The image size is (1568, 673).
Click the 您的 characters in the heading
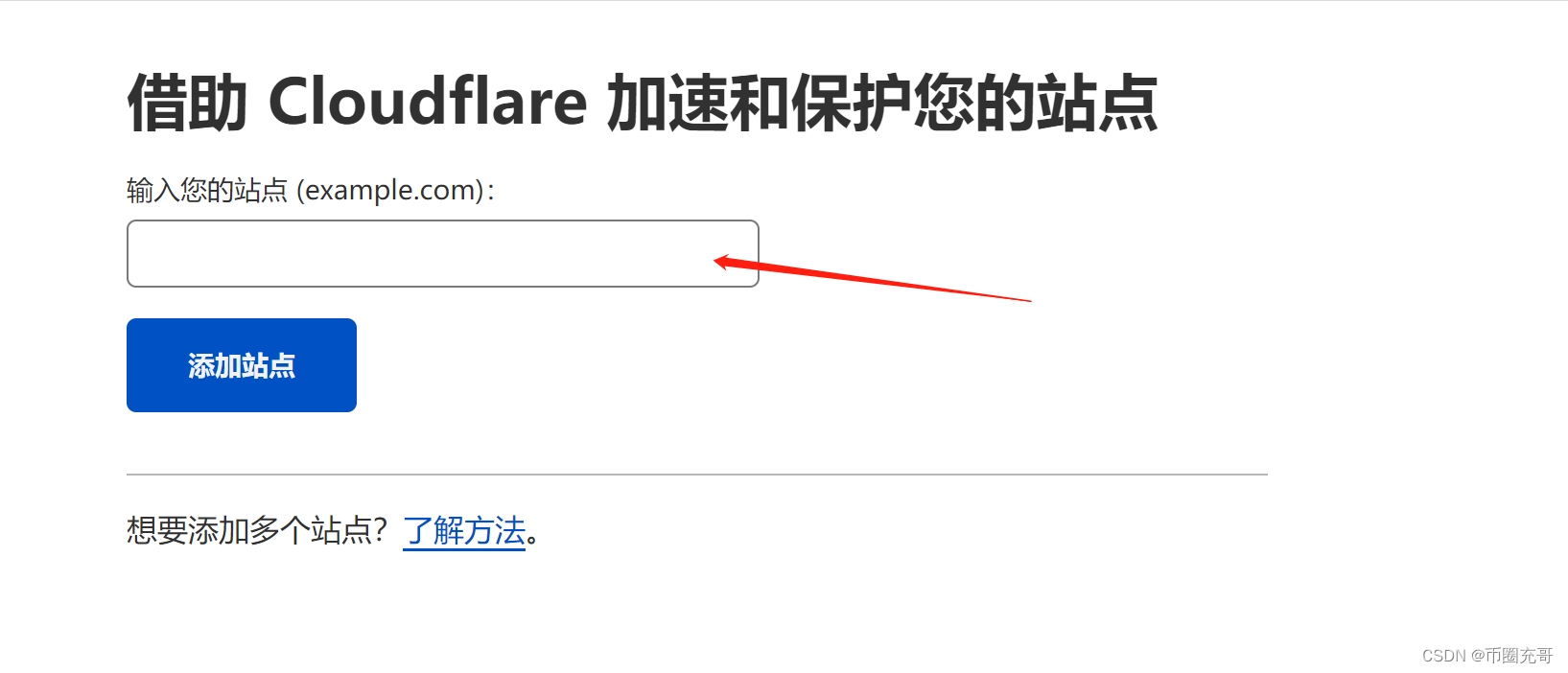975,103
